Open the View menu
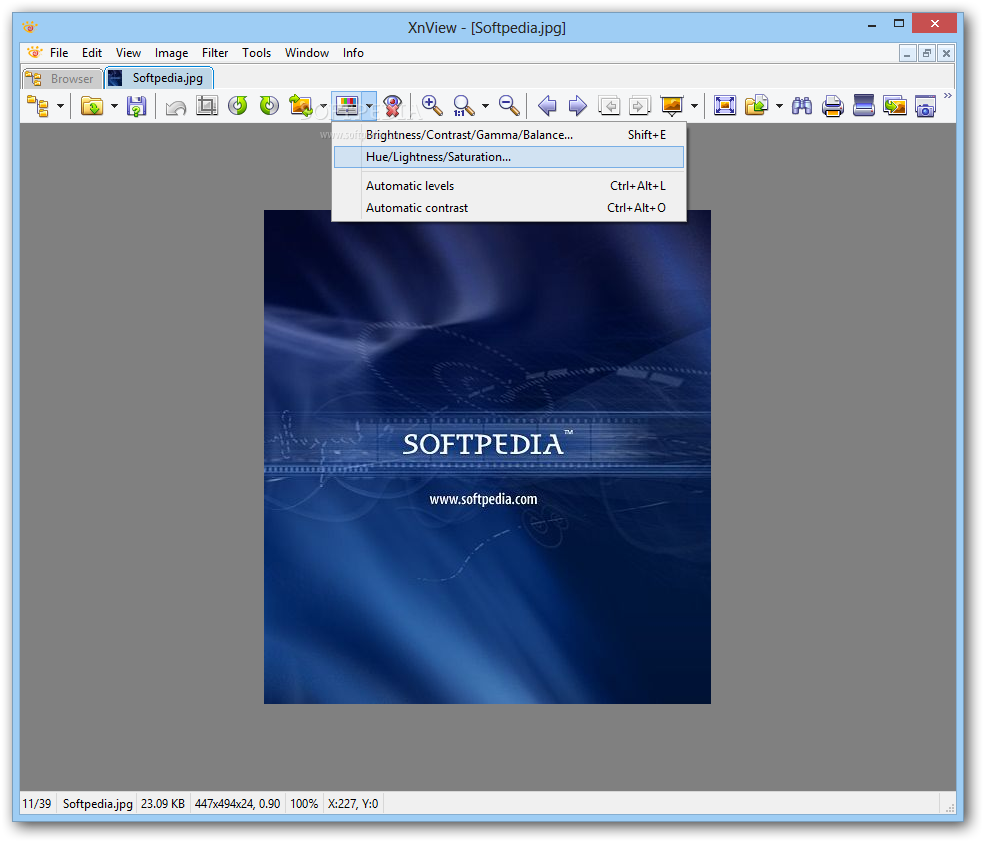Screen dimensions: 984x842 [x=128, y=53]
